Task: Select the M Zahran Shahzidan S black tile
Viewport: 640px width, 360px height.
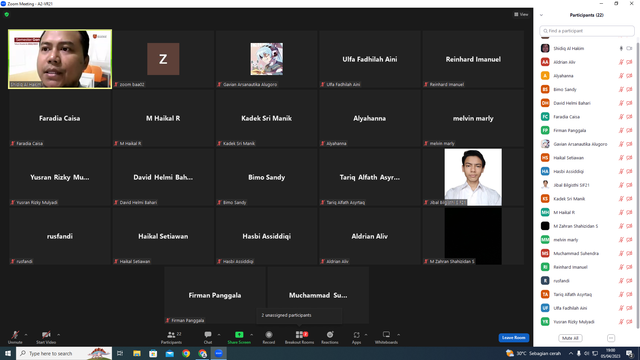Action: 473,236
